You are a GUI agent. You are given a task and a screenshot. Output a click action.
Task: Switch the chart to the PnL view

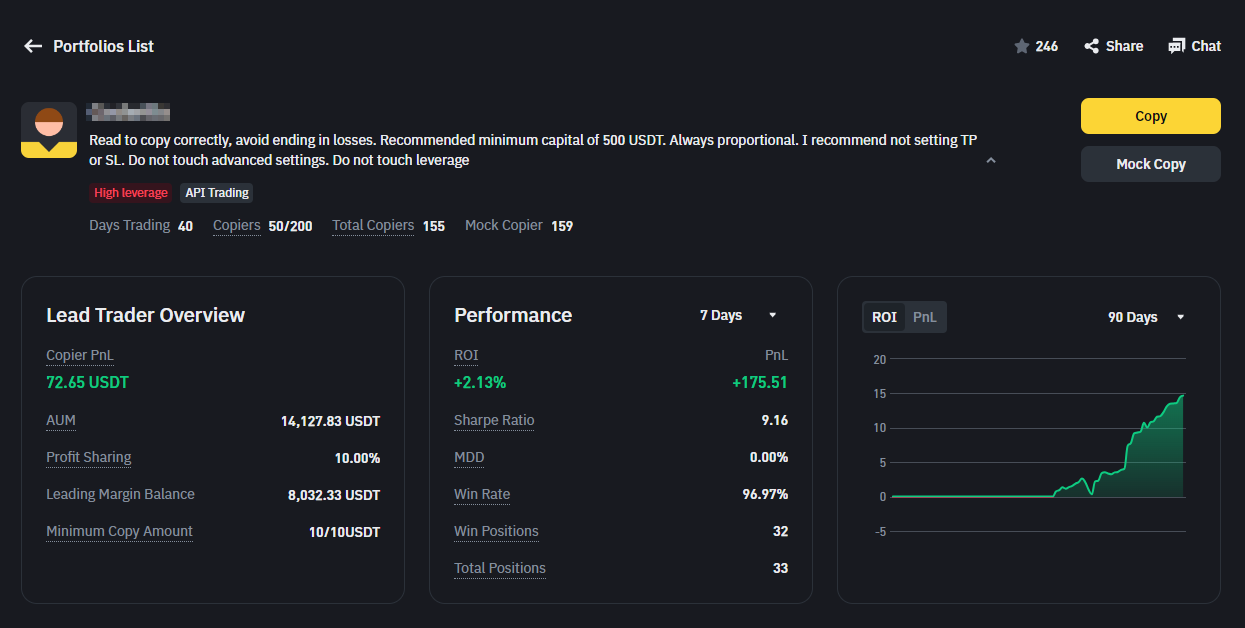(x=925, y=317)
